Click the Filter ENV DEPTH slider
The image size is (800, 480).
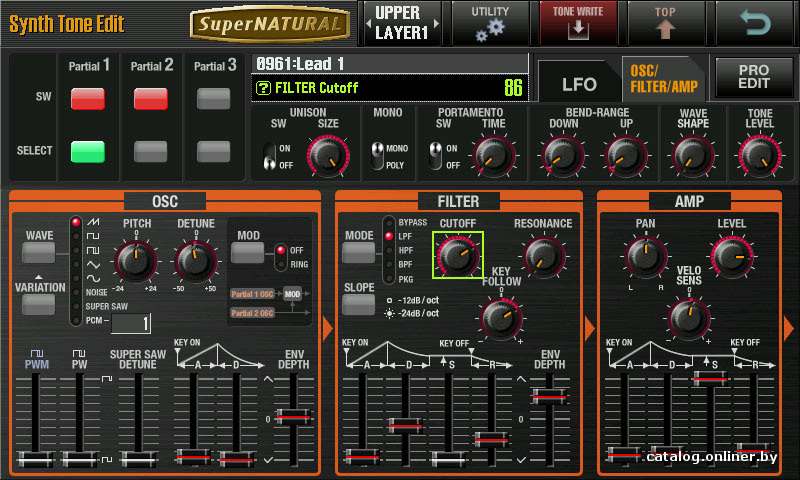click(548, 396)
